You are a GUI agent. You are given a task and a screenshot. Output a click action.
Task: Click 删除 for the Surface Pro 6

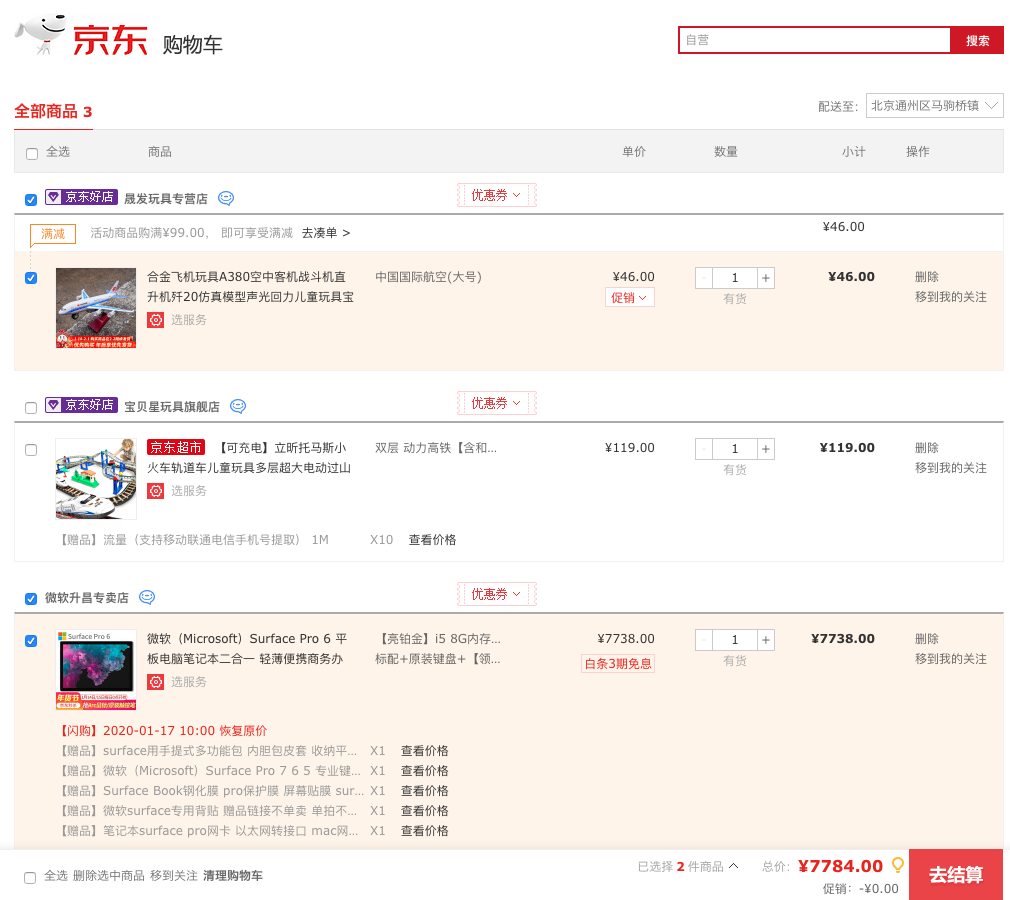point(926,639)
